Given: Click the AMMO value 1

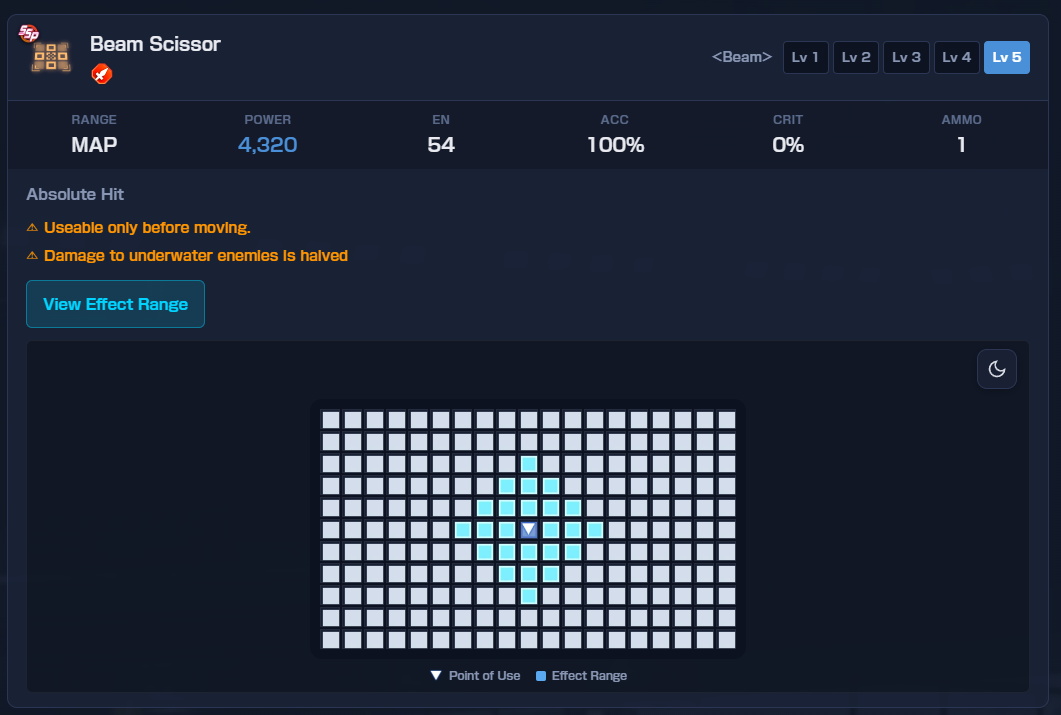Looking at the screenshot, I should tap(961, 145).
